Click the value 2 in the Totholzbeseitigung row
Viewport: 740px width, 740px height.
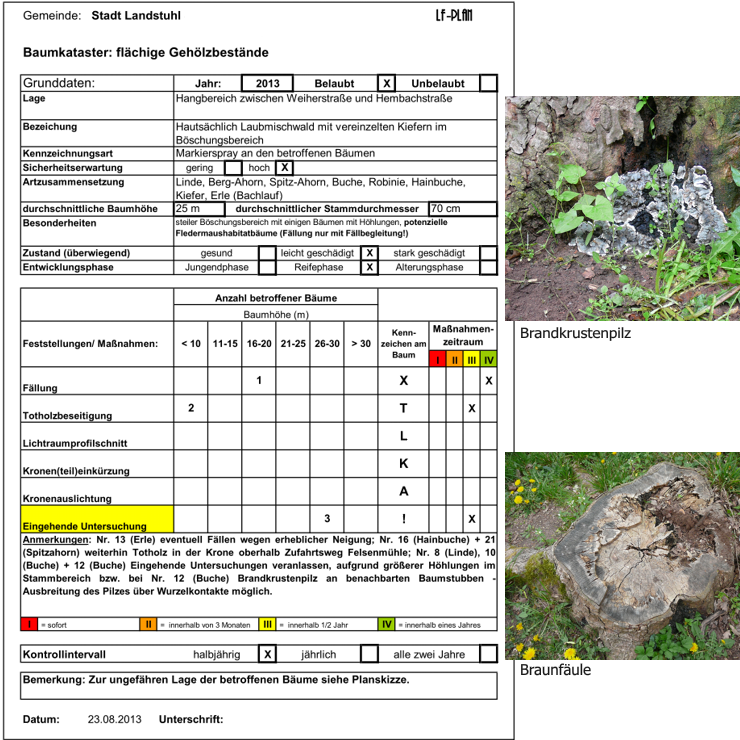[x=191, y=408]
